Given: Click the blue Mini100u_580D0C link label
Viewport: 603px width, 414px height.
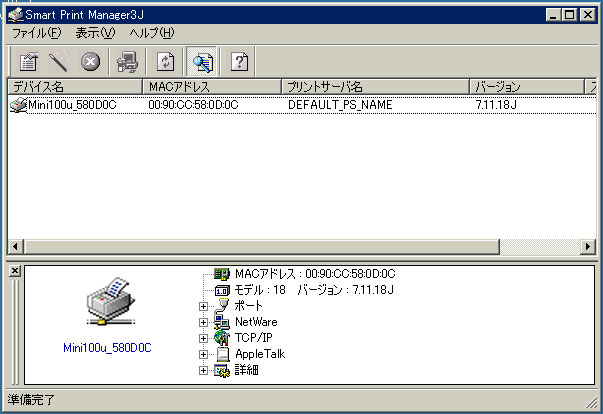Looking at the screenshot, I should 107,348.
